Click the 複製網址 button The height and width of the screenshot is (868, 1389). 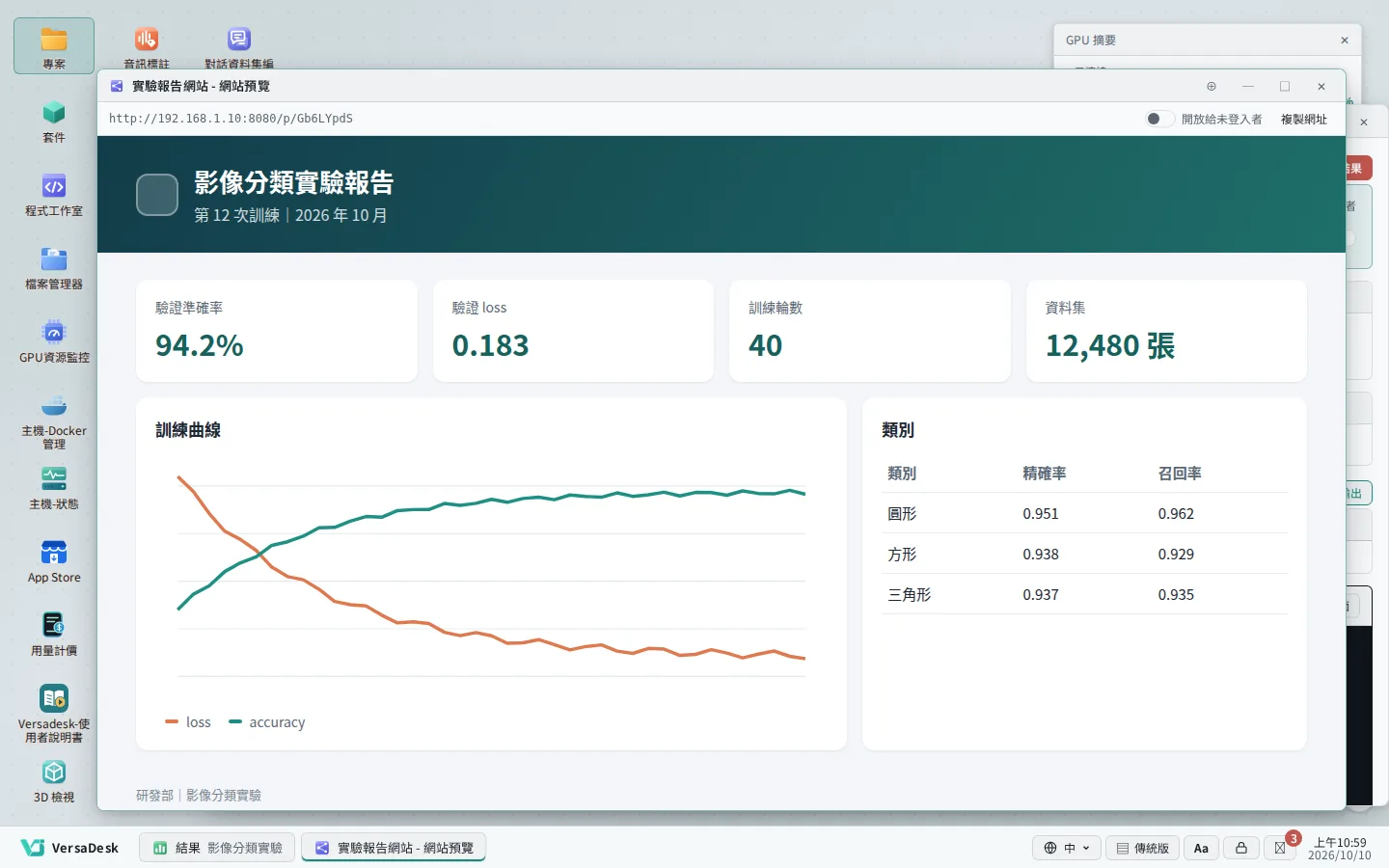(x=1304, y=119)
